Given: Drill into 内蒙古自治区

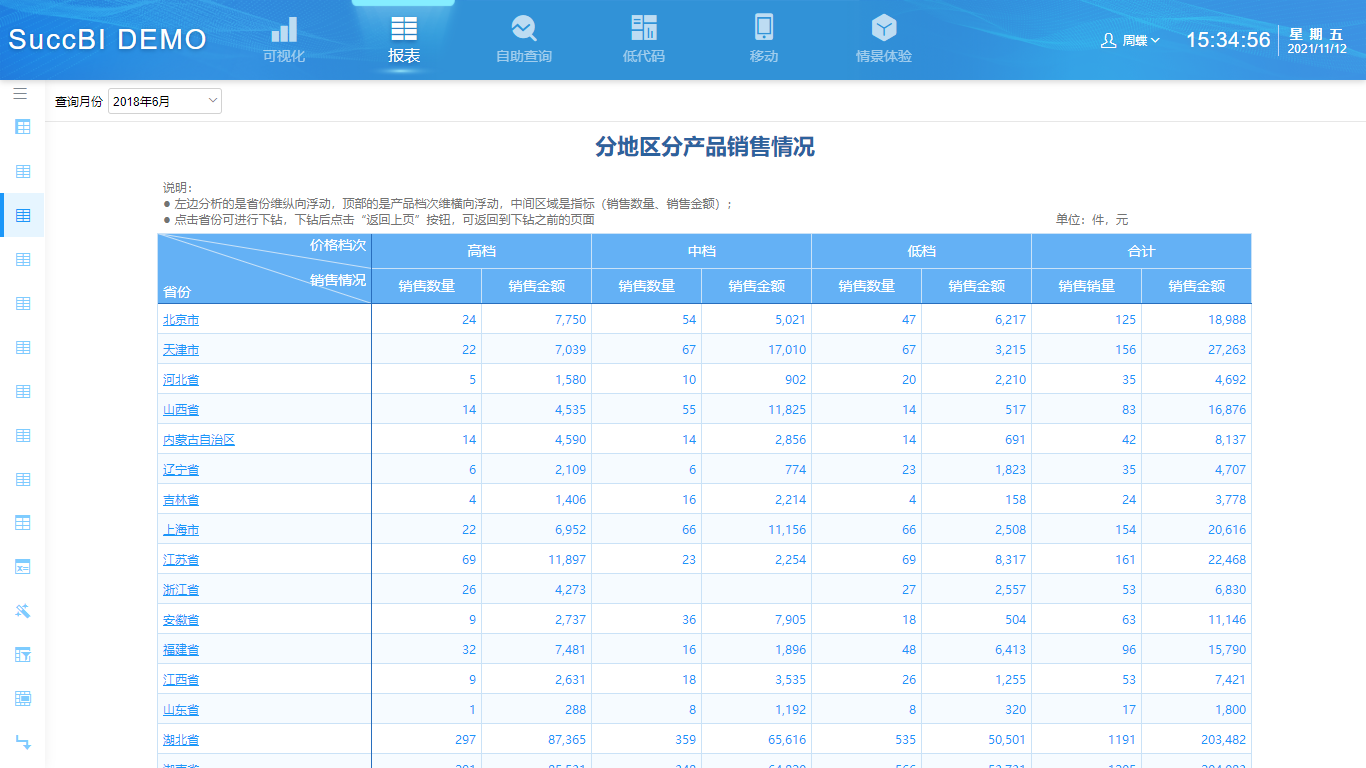Looking at the screenshot, I should tap(199, 440).
